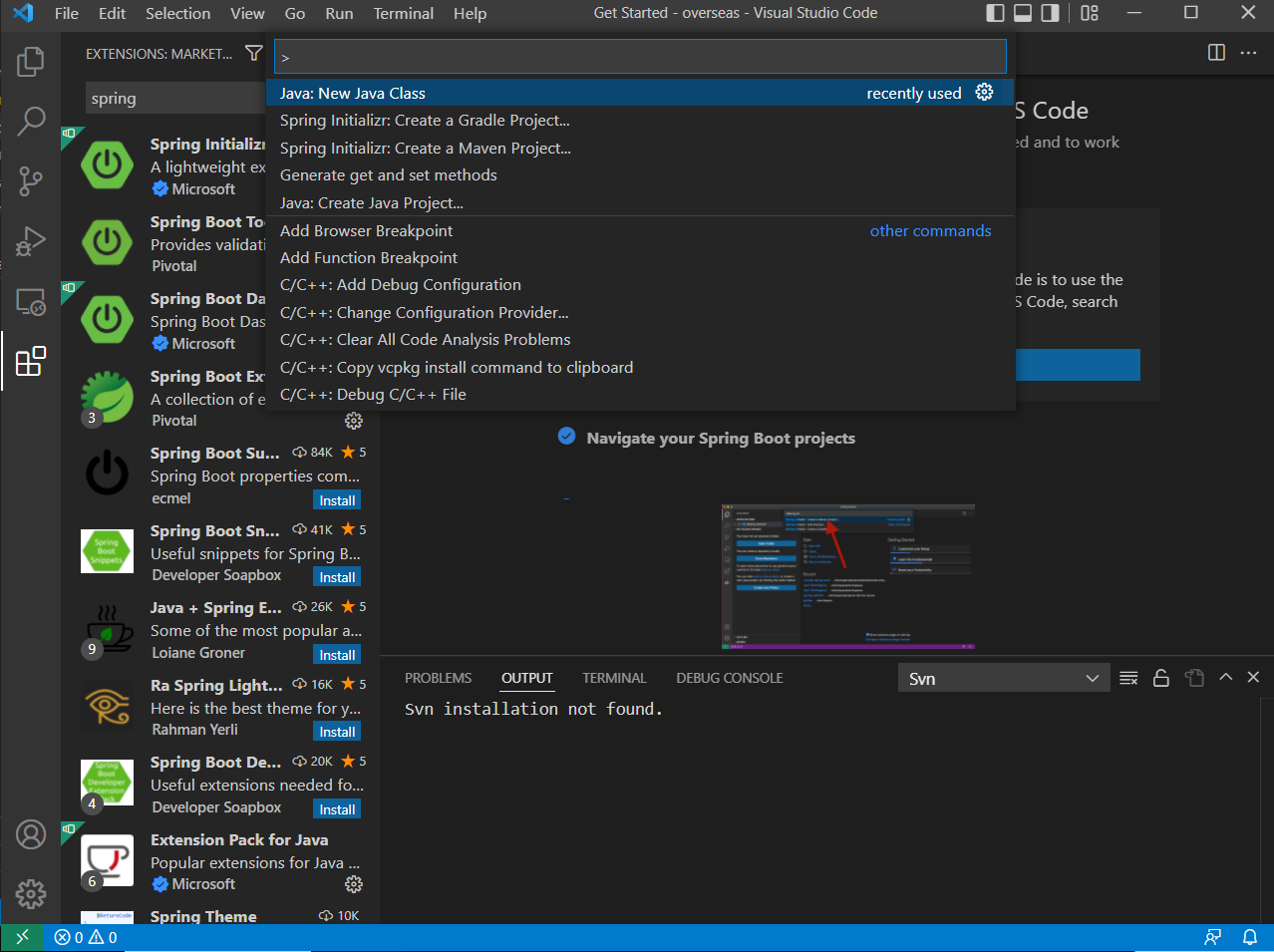Open the Terminal menu
The width and height of the screenshot is (1274, 952).
click(404, 13)
